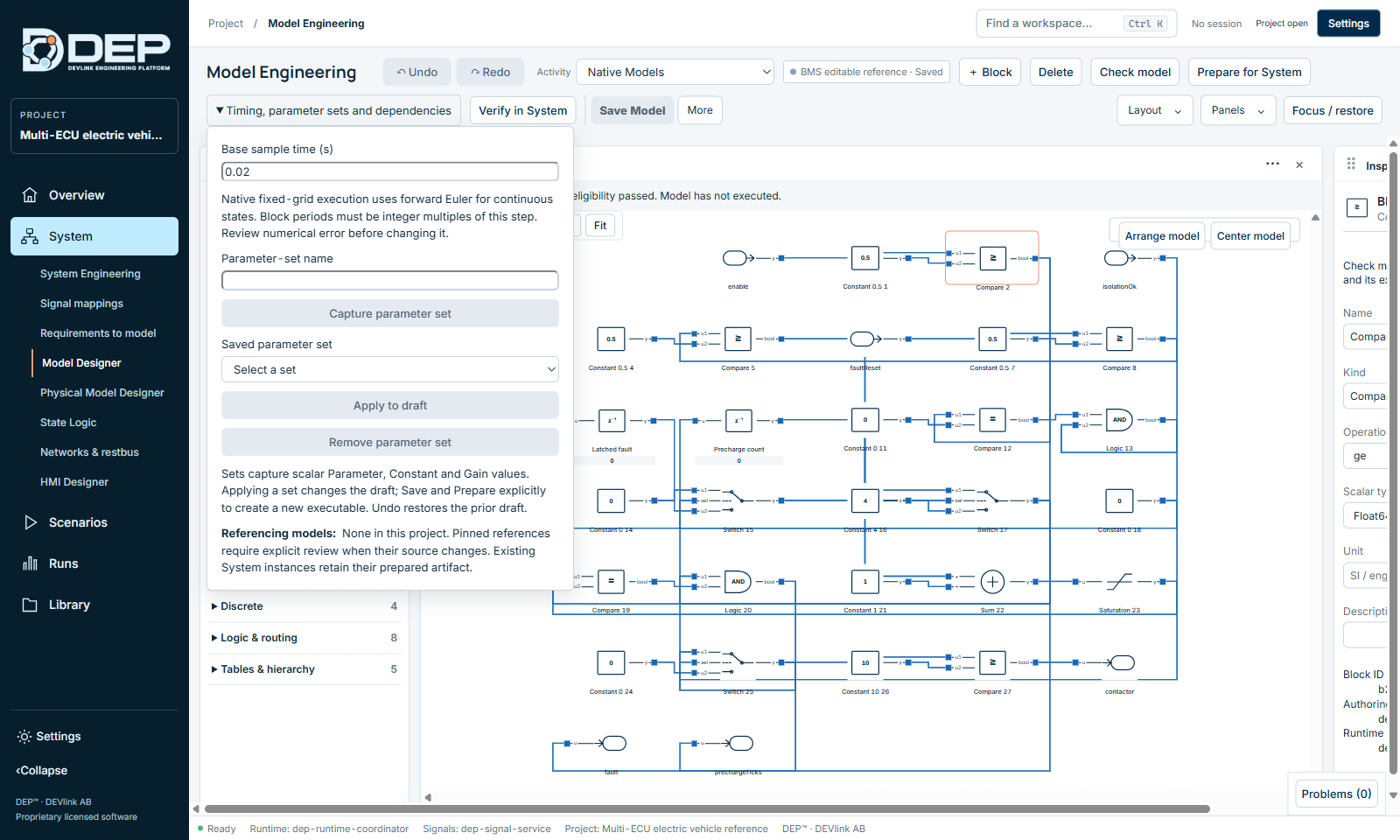1400x840 pixels.
Task: Open HMI Designer page
Action: click(74, 482)
